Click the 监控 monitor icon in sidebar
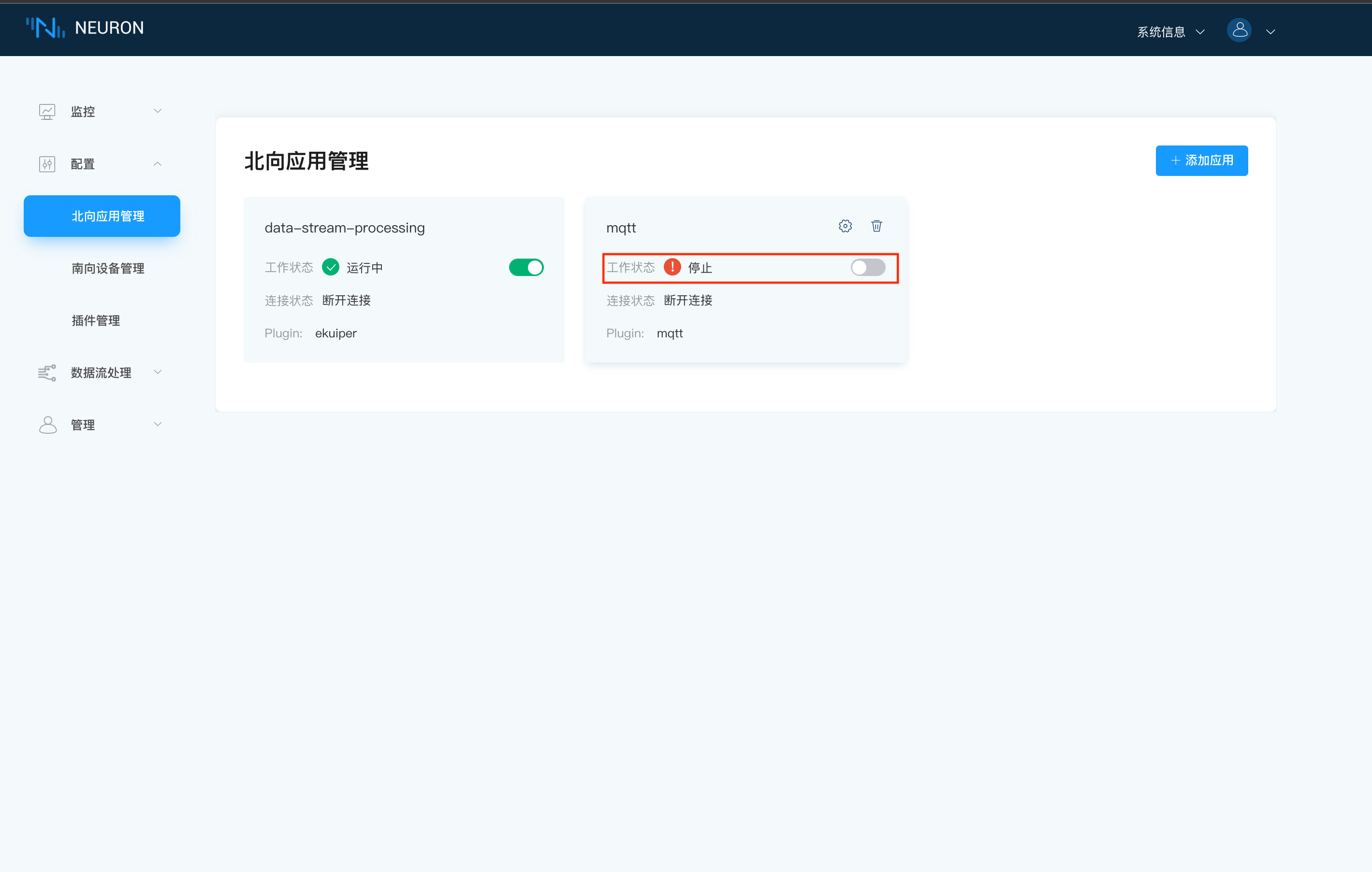Viewport: 1372px width, 872px height. coord(47,112)
